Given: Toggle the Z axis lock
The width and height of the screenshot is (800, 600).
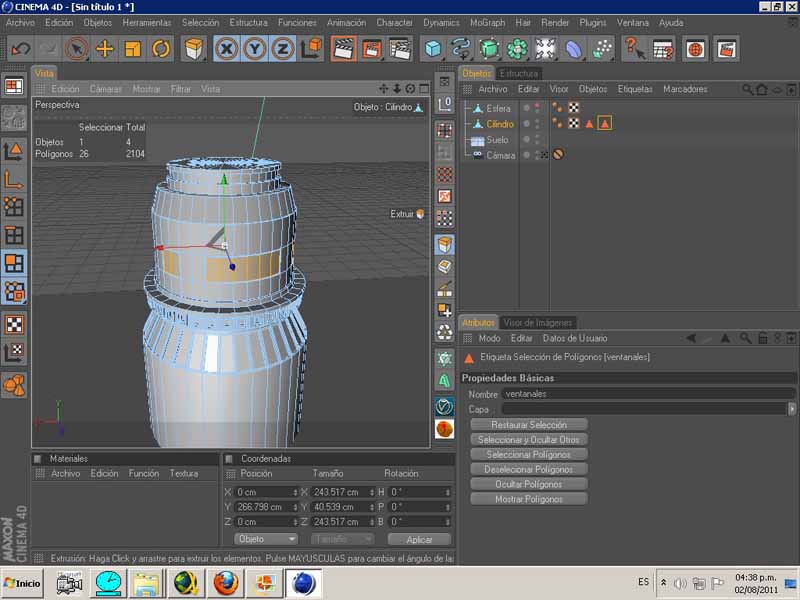Looking at the screenshot, I should click(x=282, y=49).
